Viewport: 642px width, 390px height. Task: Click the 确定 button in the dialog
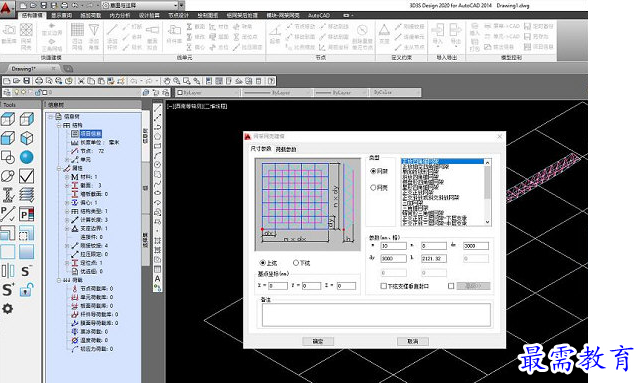(x=318, y=341)
